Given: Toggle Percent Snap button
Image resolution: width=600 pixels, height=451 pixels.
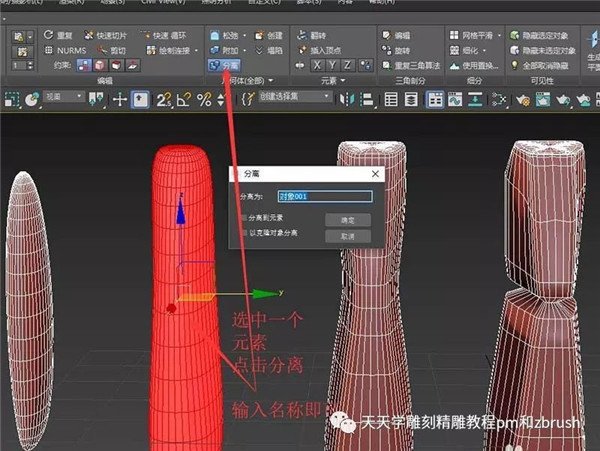Looking at the screenshot, I should point(204,99).
